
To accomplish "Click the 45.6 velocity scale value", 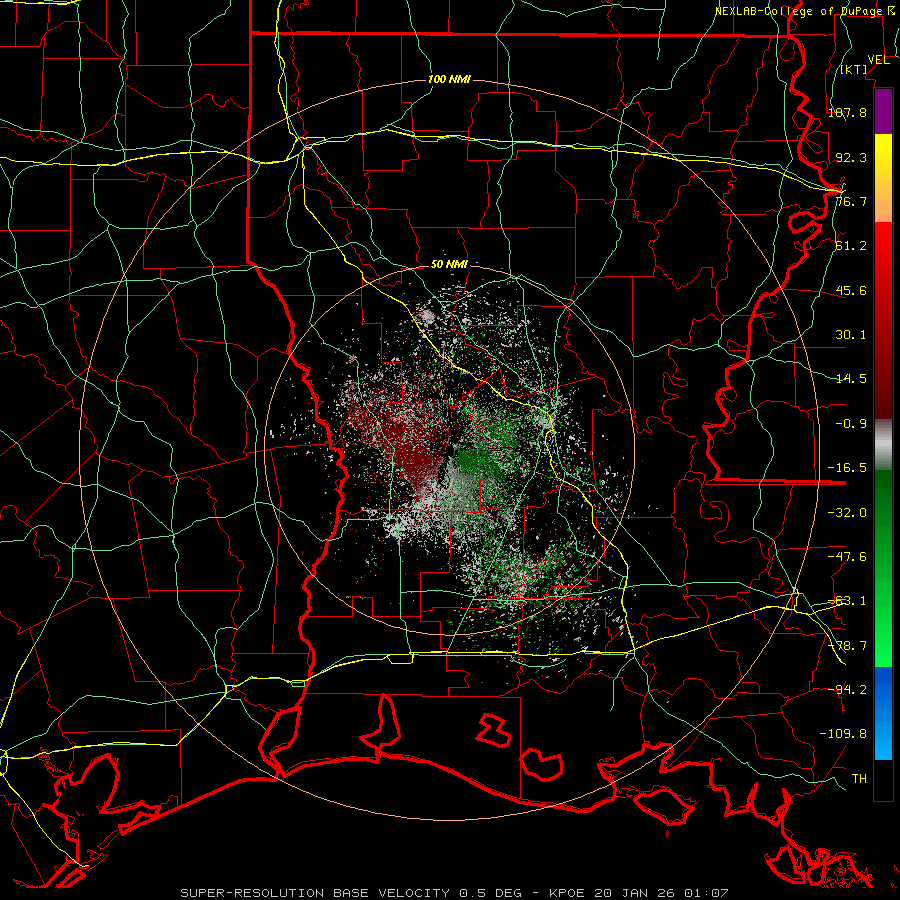I will click(x=851, y=290).
